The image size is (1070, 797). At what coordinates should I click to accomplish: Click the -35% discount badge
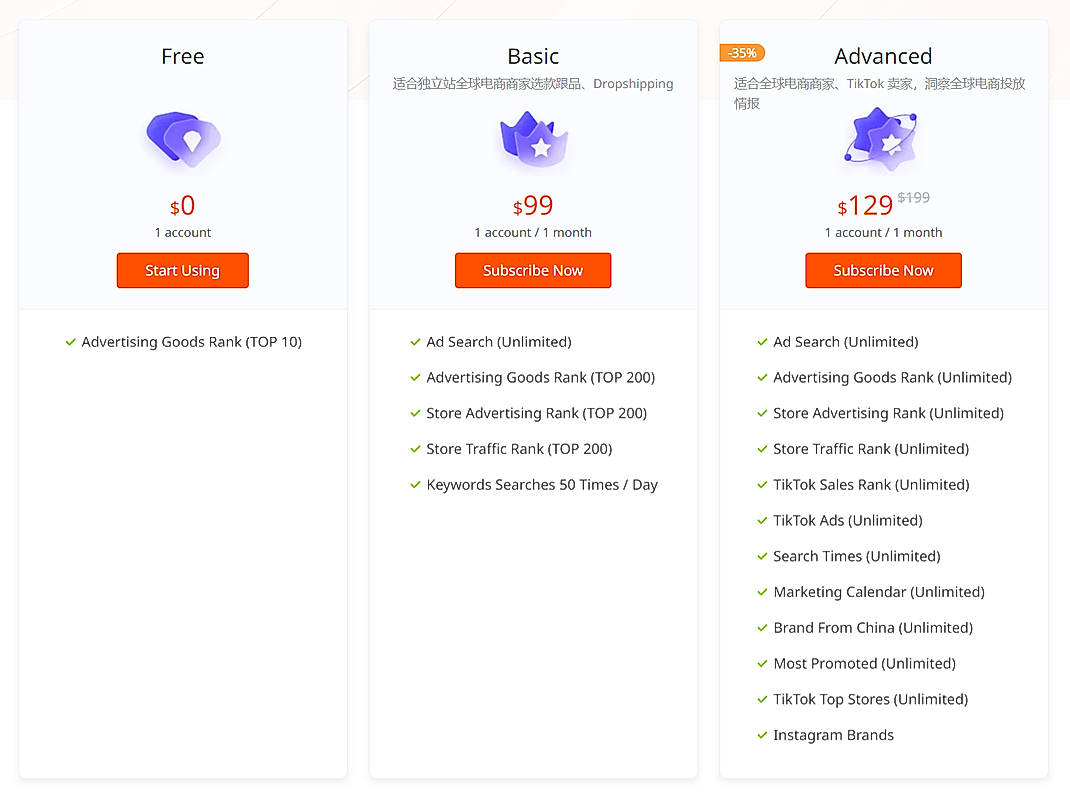[x=742, y=52]
